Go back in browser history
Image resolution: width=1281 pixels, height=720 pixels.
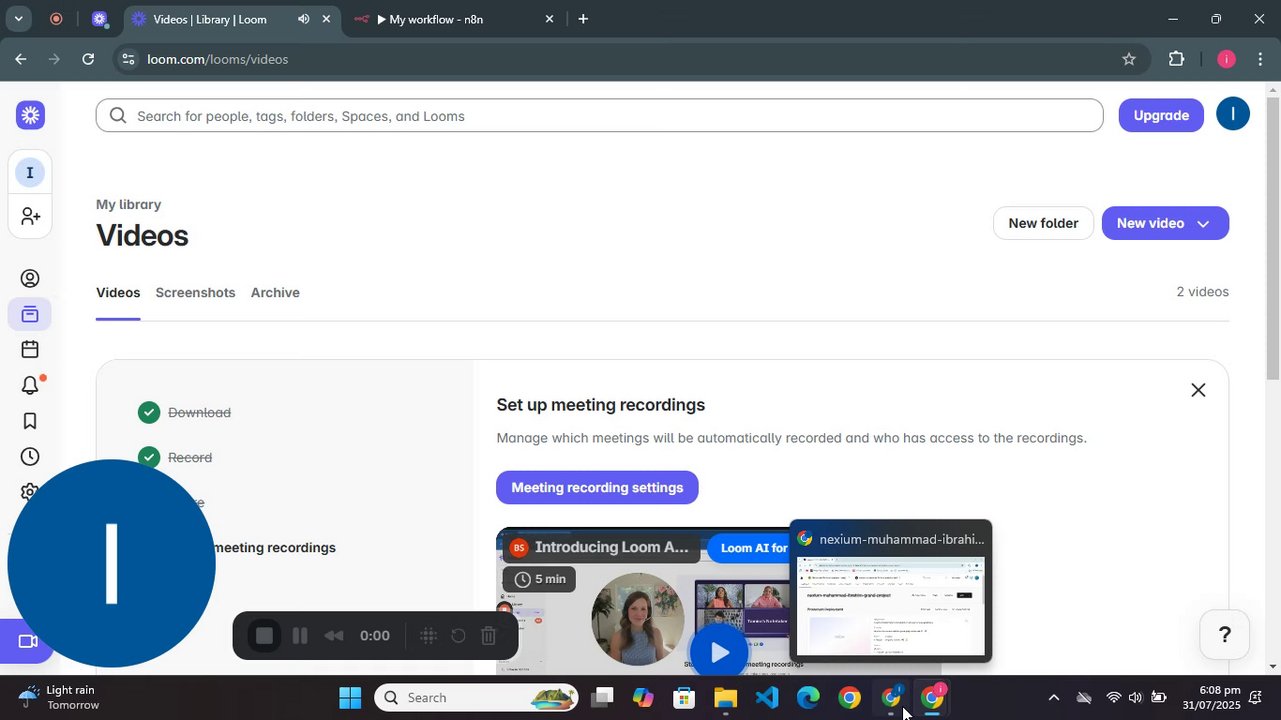(20, 59)
